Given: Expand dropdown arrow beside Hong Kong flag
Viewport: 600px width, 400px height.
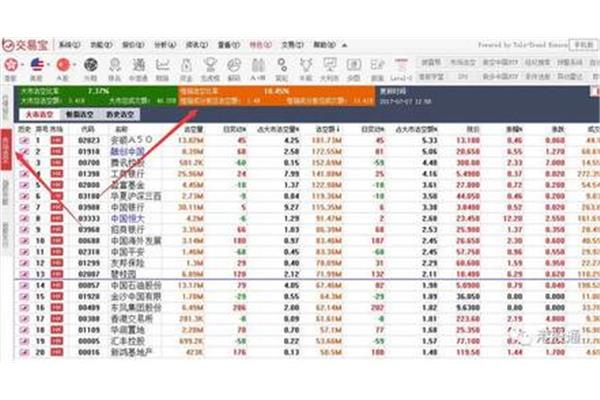Looking at the screenshot, I should (x=22, y=65).
